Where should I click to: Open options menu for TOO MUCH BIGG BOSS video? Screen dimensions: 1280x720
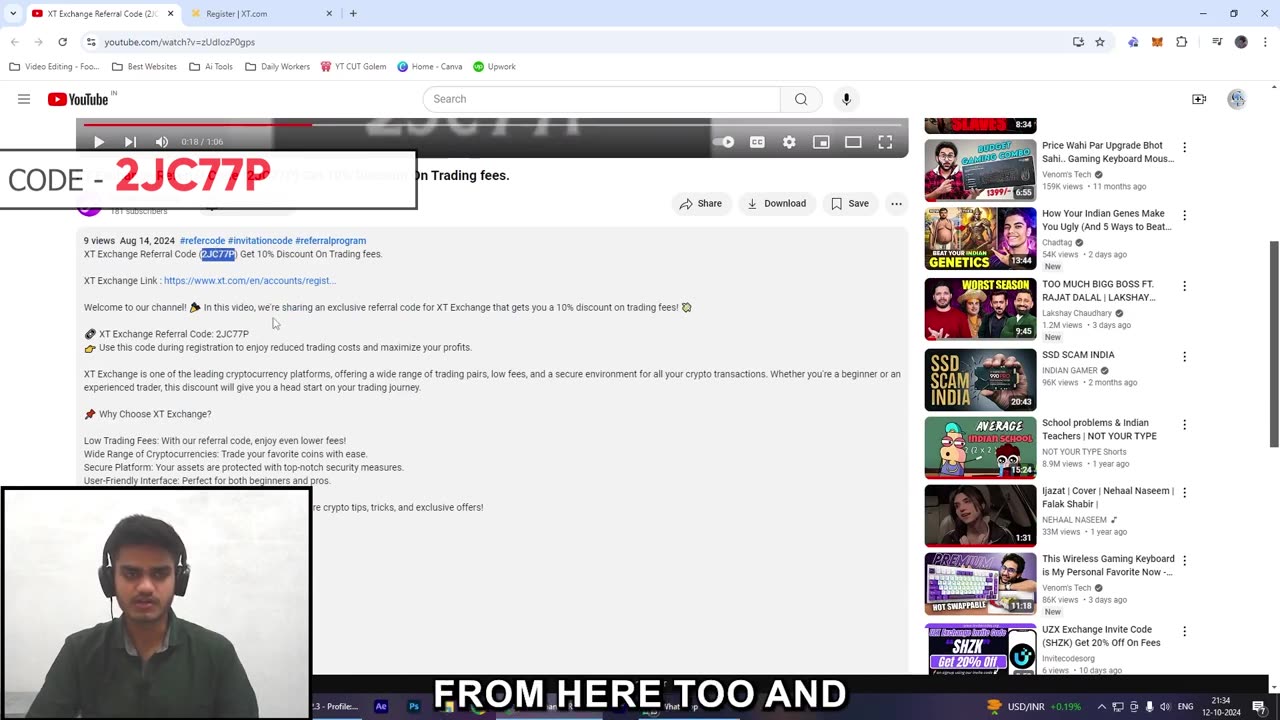tap(1184, 286)
